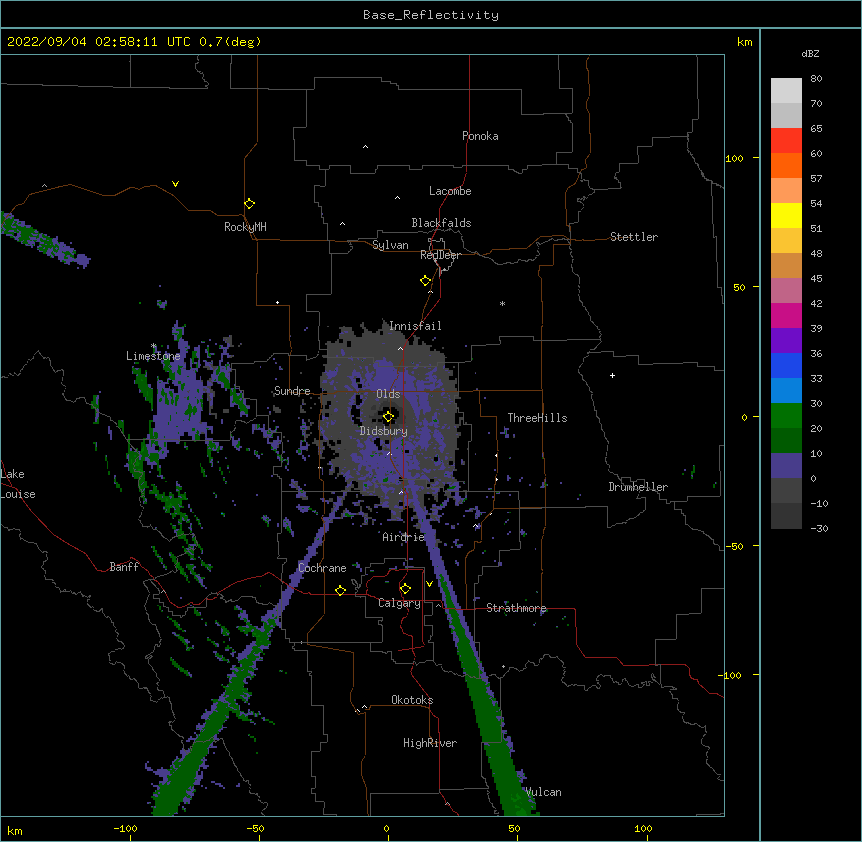Click the HighRiver label
The height and width of the screenshot is (842, 862).
[x=430, y=743]
